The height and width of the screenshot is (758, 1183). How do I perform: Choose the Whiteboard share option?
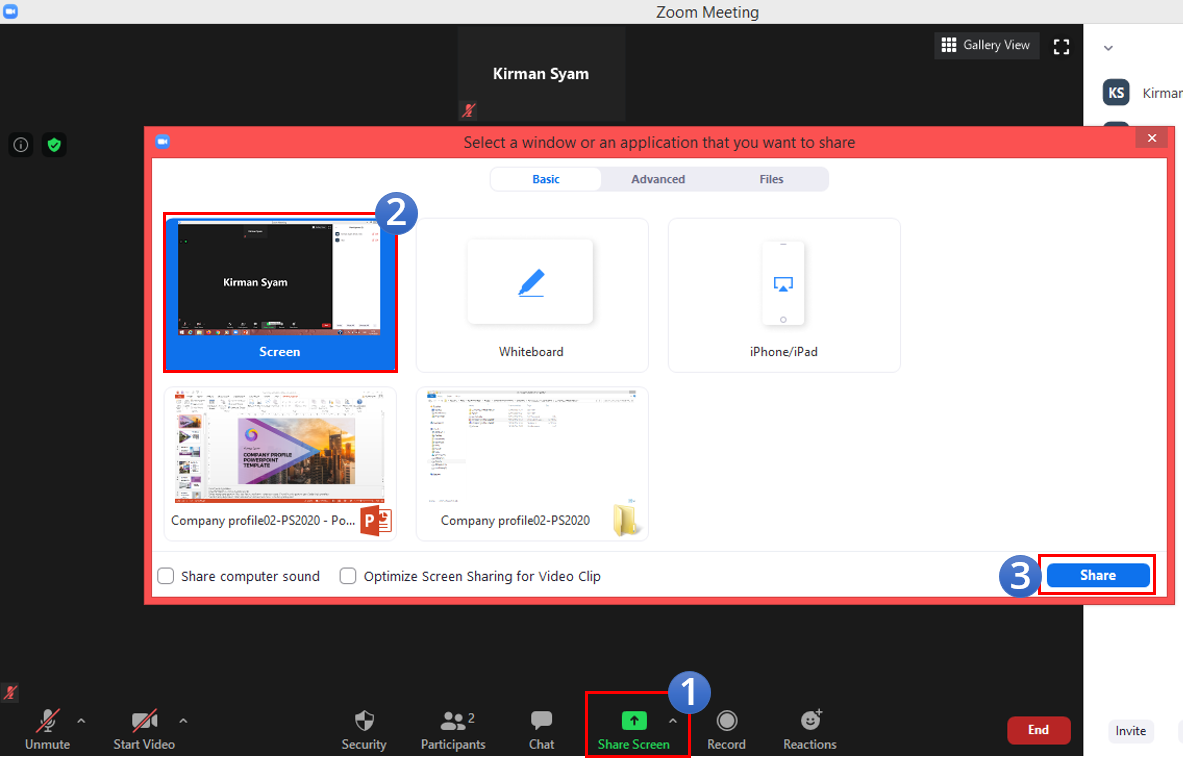coord(532,296)
